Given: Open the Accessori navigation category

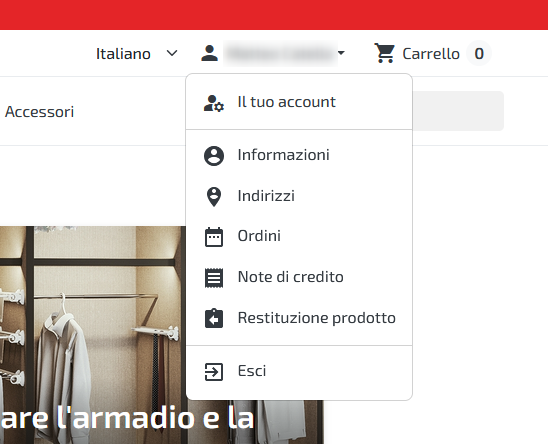Looking at the screenshot, I should [39, 112].
